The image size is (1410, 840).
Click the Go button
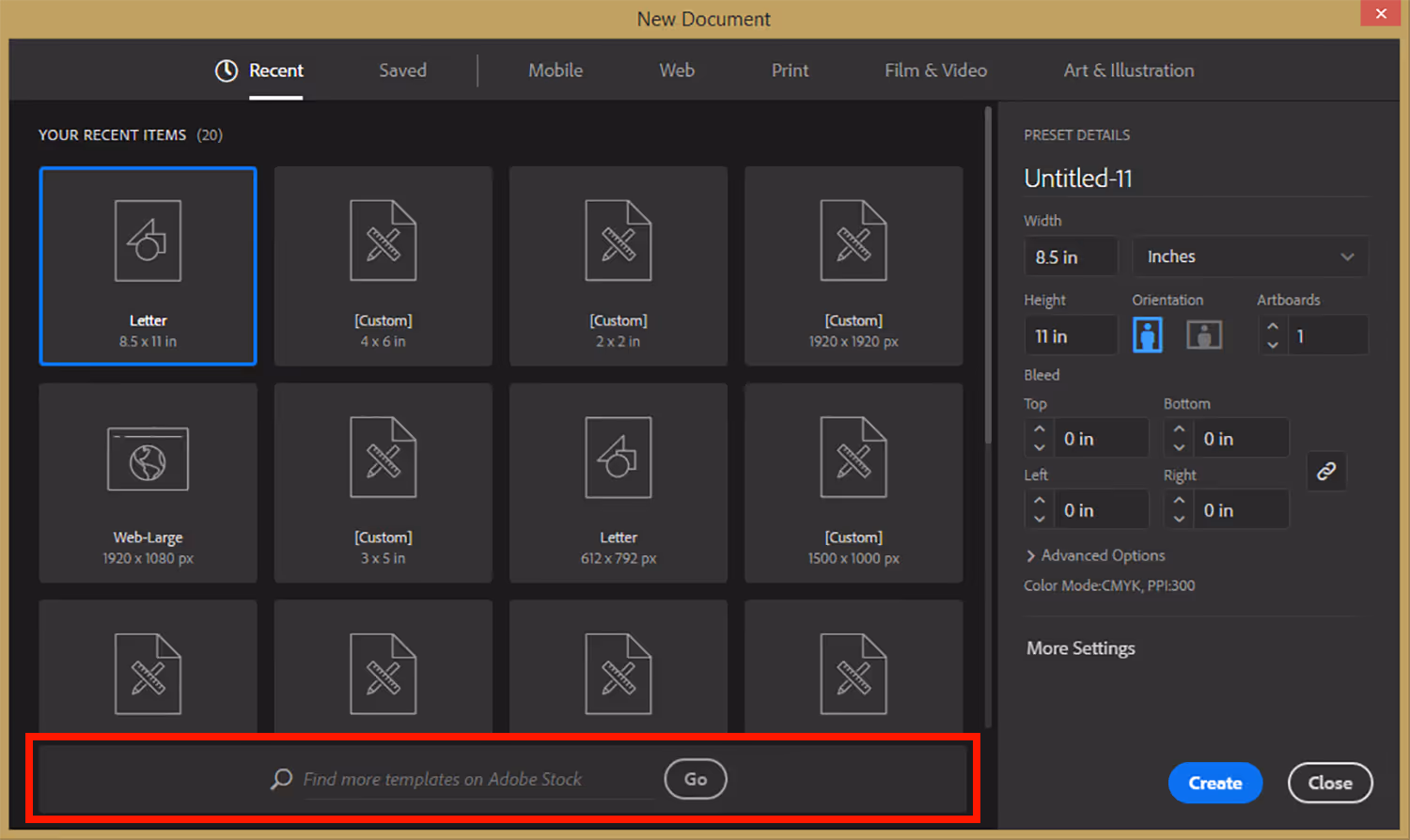(x=696, y=779)
